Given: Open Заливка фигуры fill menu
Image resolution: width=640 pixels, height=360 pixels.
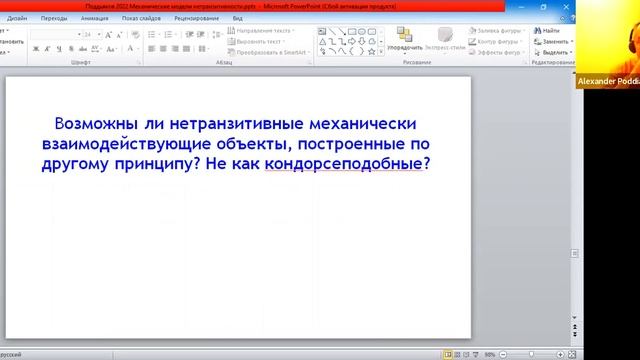Looking at the screenshot, I should (497, 31).
